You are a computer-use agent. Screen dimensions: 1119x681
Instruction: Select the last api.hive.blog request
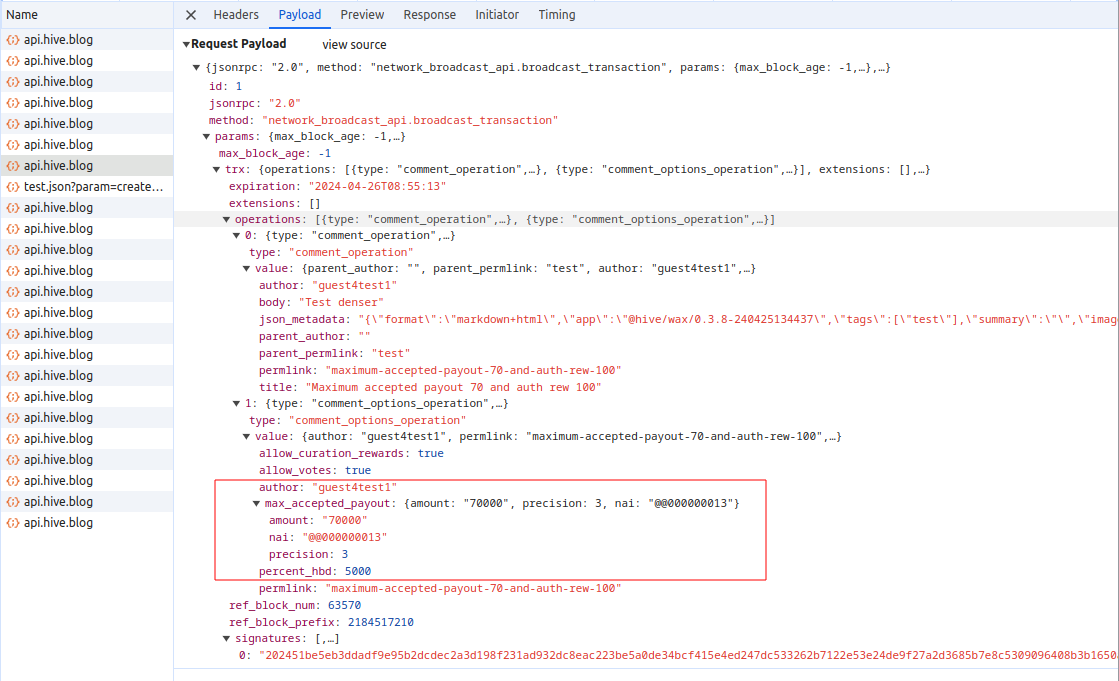tap(58, 523)
